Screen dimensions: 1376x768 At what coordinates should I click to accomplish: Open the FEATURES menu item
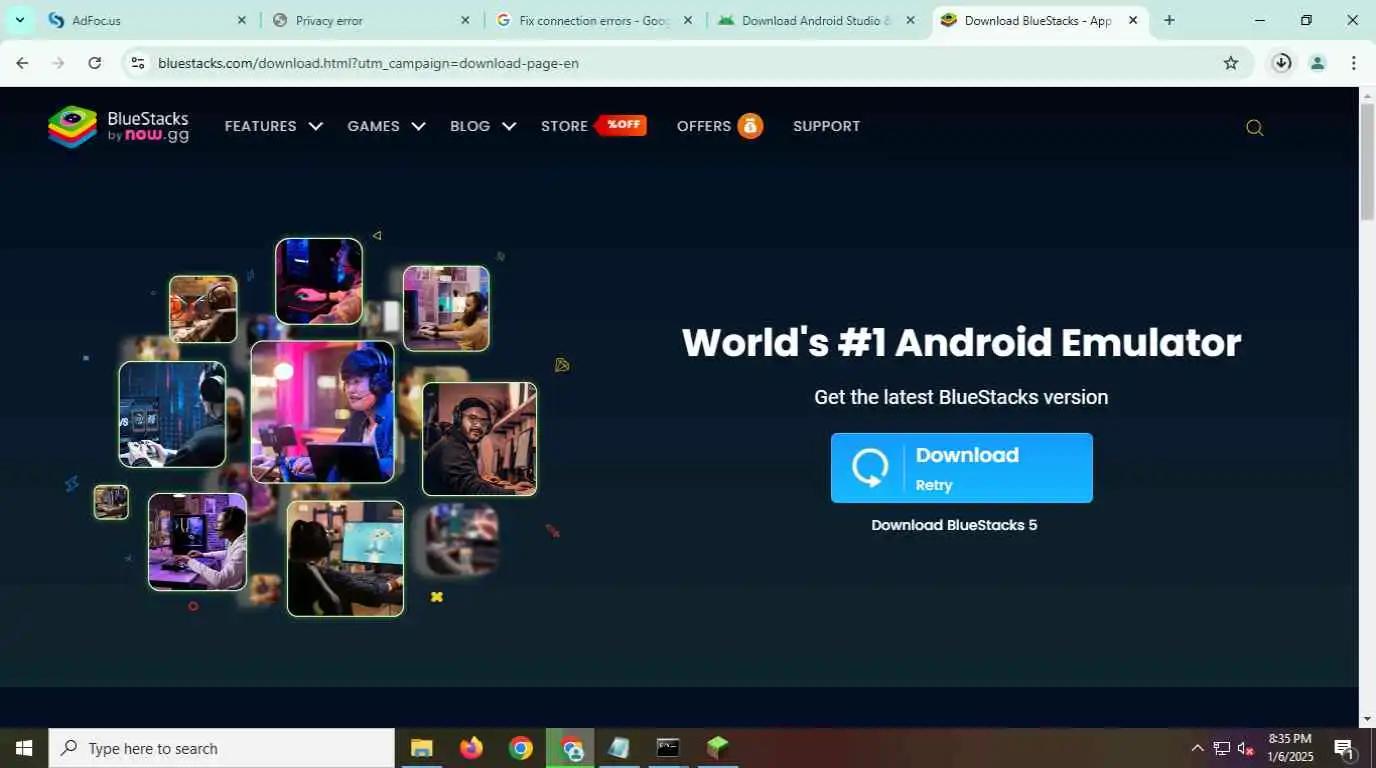[260, 126]
